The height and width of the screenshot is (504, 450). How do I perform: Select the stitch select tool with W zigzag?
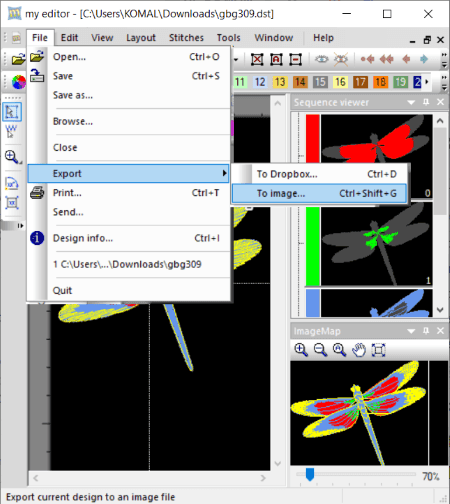pyautogui.click(x=11, y=131)
